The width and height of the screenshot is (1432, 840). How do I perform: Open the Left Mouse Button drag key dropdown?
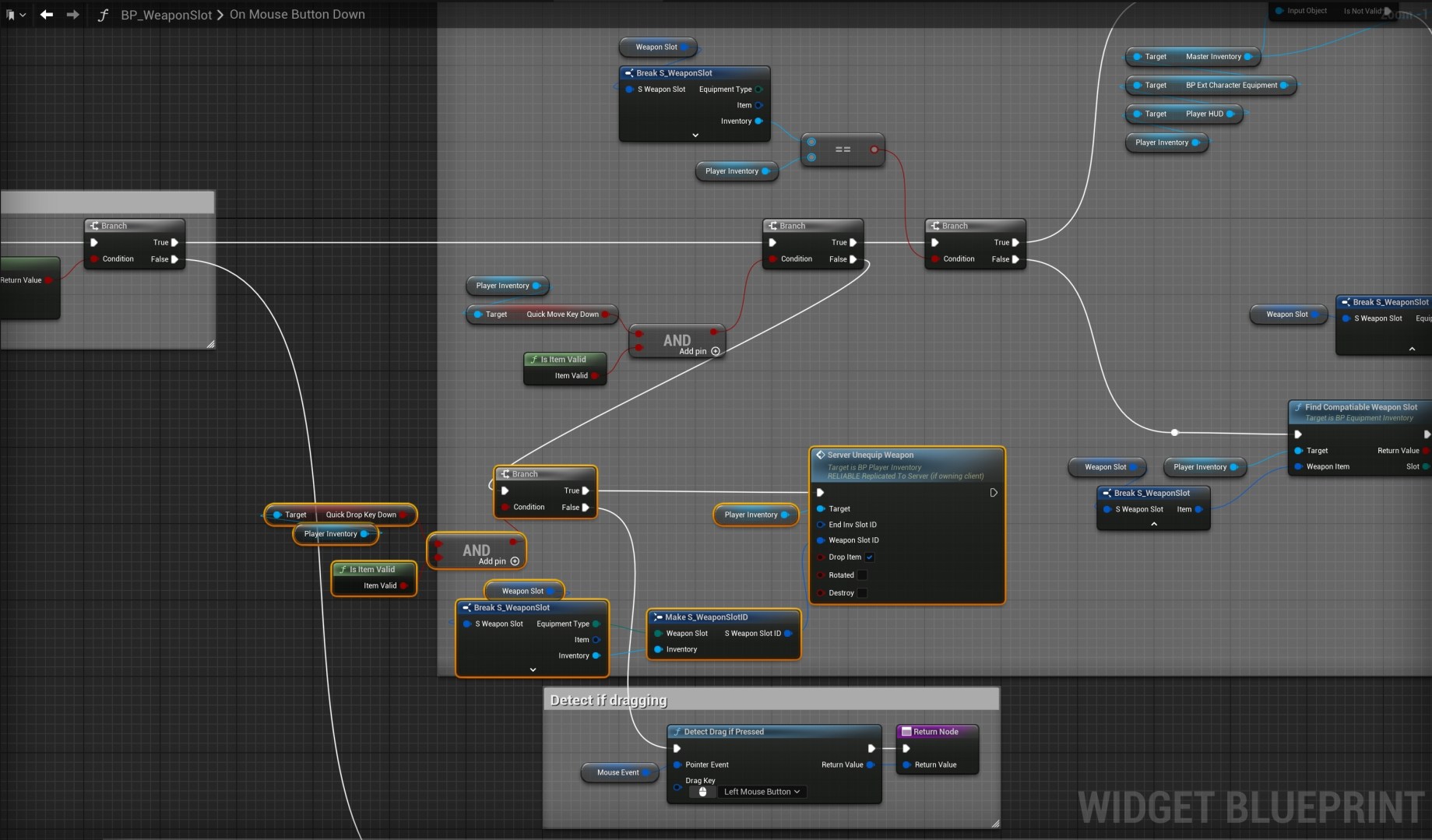pos(762,792)
